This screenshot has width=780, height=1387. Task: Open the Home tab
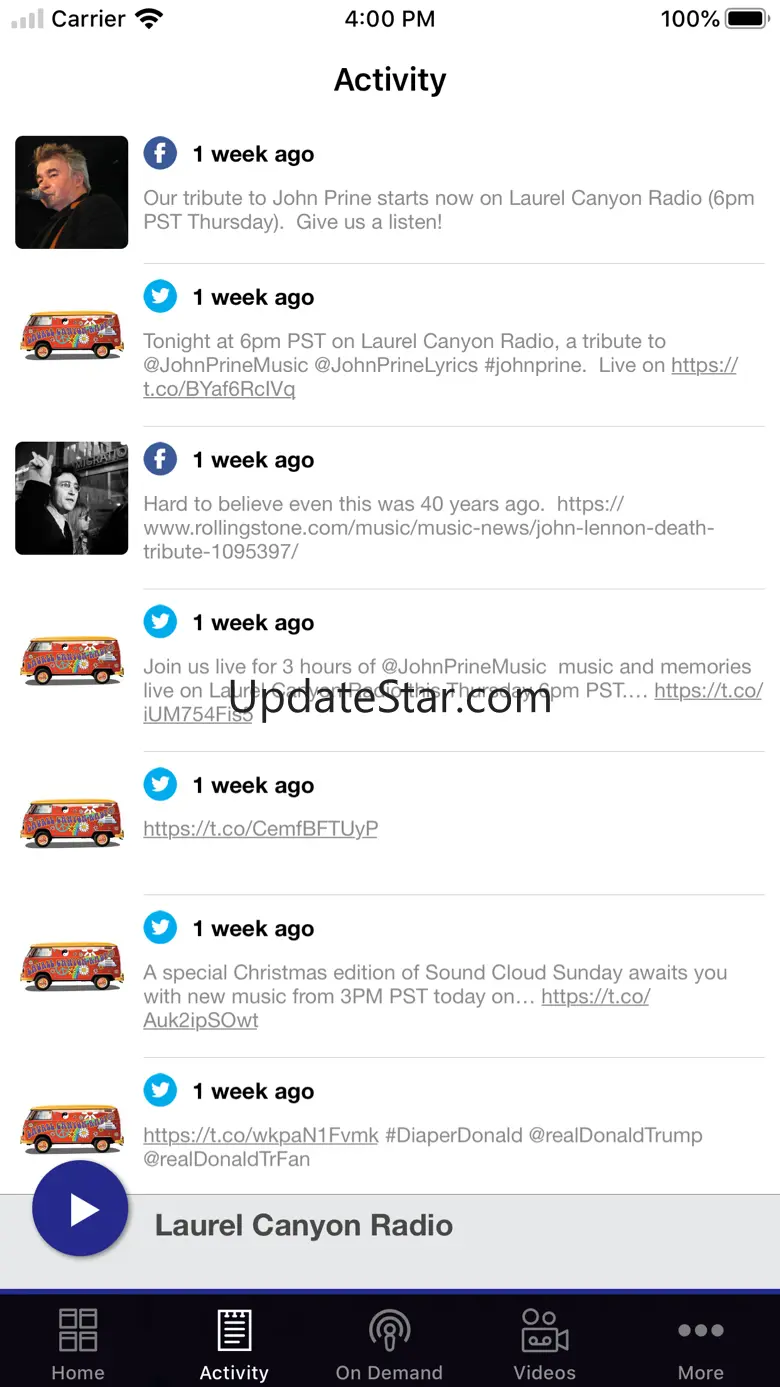(x=78, y=1345)
